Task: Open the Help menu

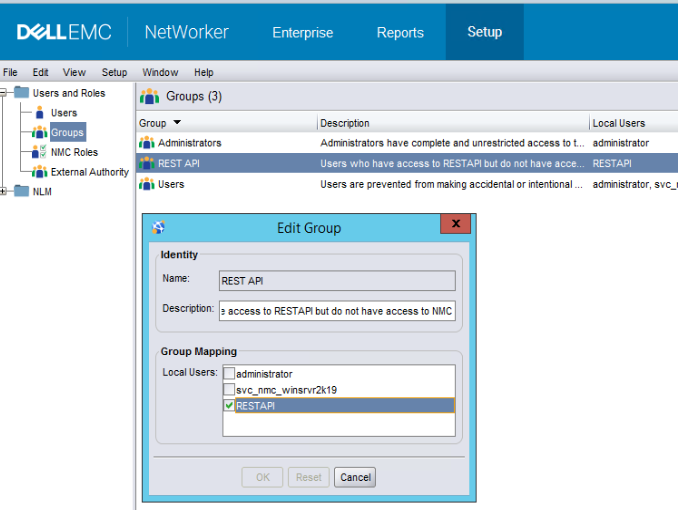Action: [x=204, y=72]
